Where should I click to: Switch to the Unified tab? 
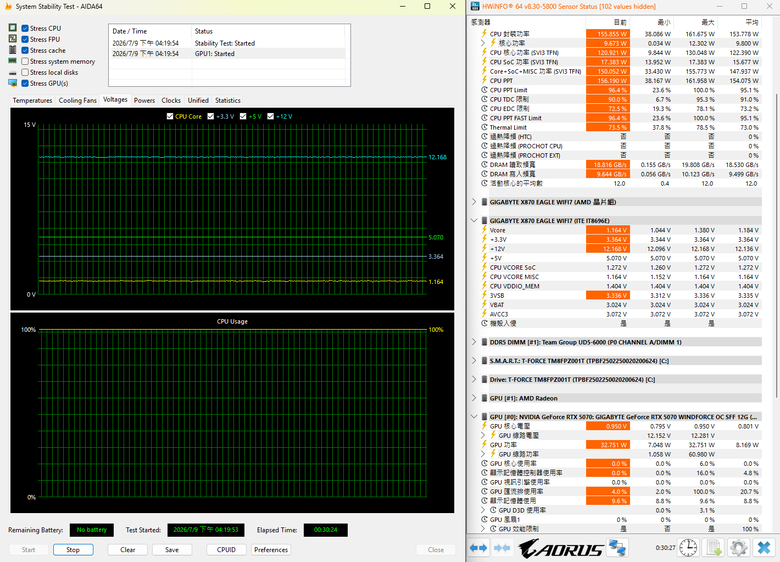[x=198, y=100]
